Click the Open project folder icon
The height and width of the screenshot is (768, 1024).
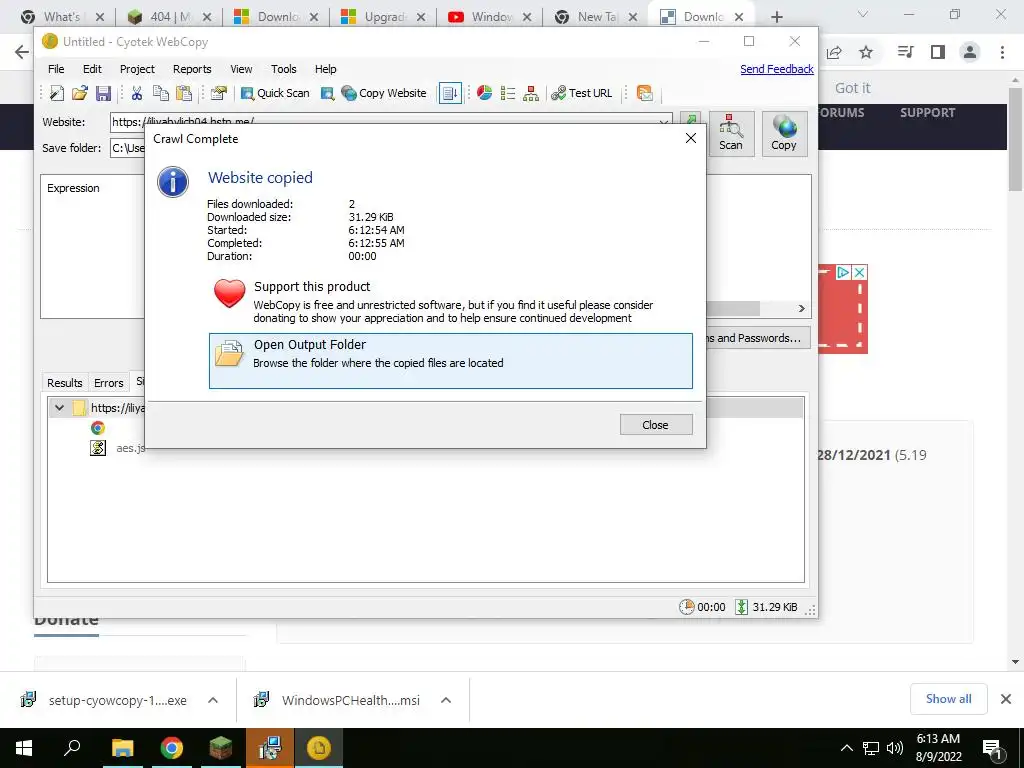tap(80, 93)
